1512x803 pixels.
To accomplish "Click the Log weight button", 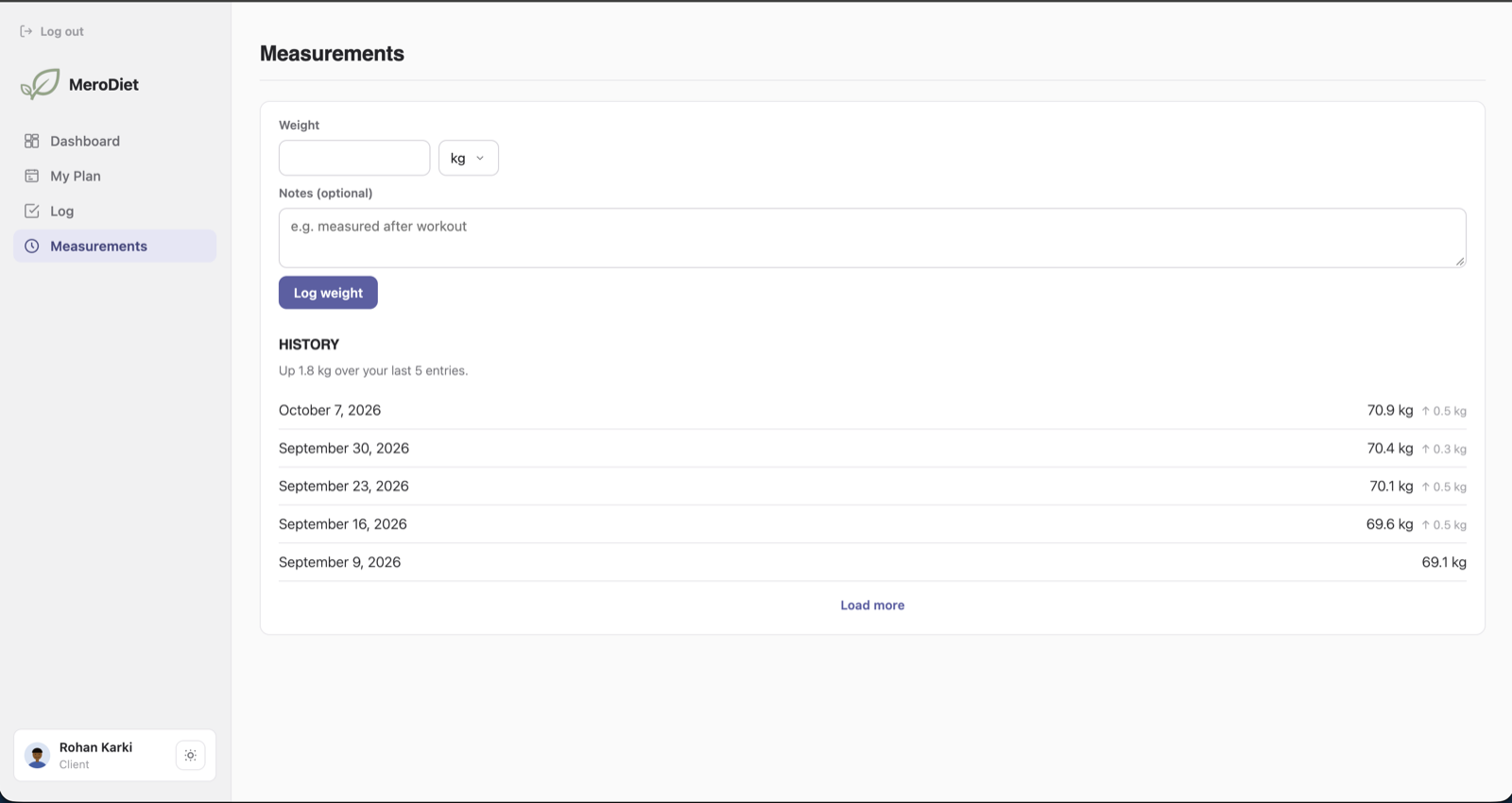I will 328,293.
